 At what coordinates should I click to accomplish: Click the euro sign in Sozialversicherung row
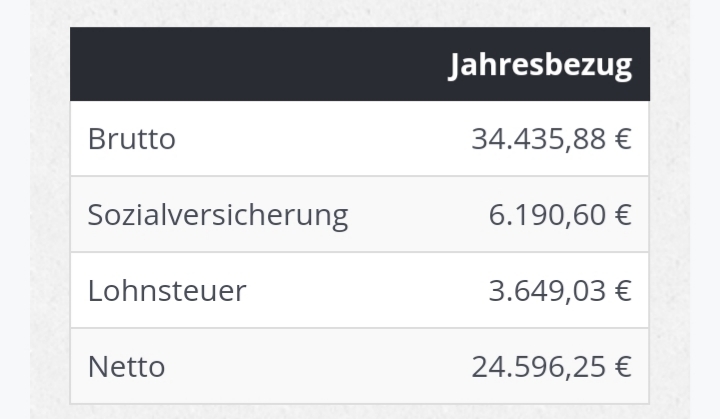click(623, 215)
